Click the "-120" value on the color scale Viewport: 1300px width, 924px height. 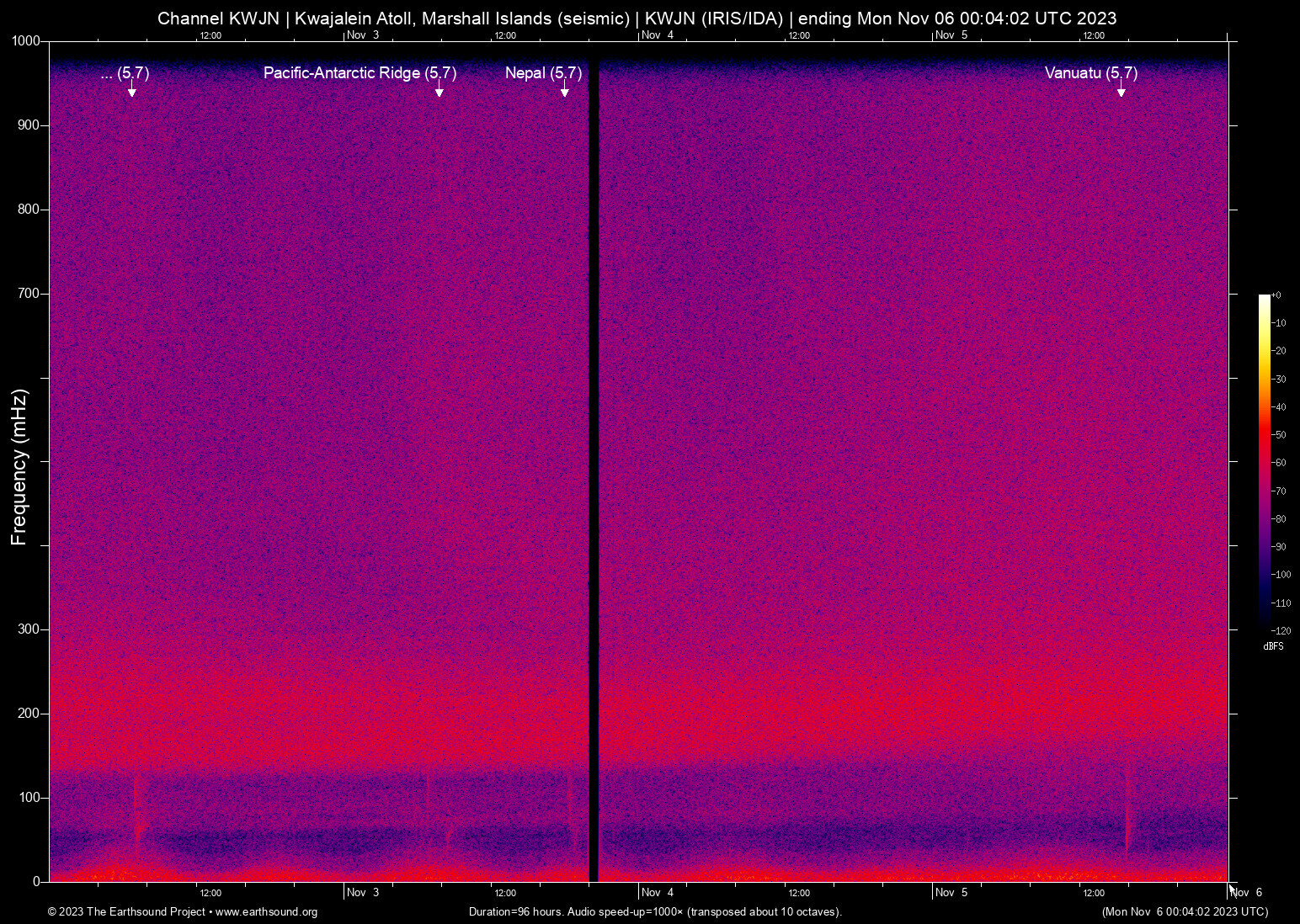click(x=1281, y=631)
